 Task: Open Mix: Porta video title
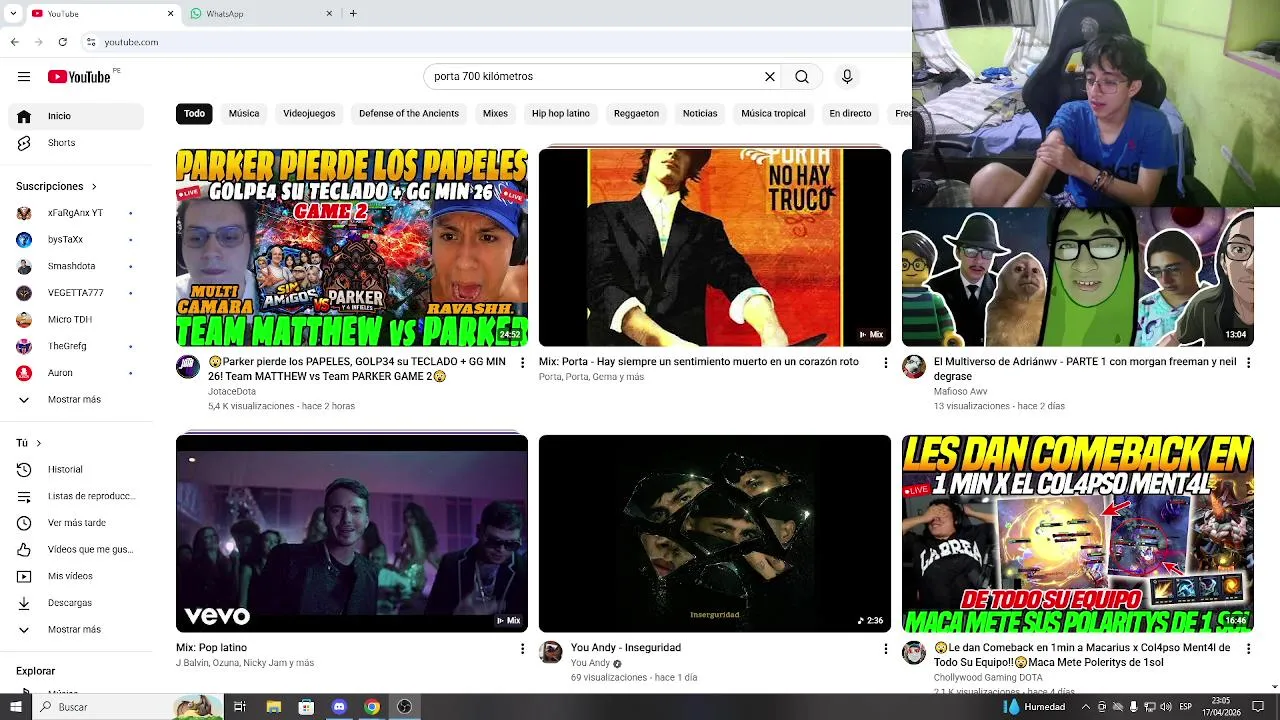click(x=699, y=362)
